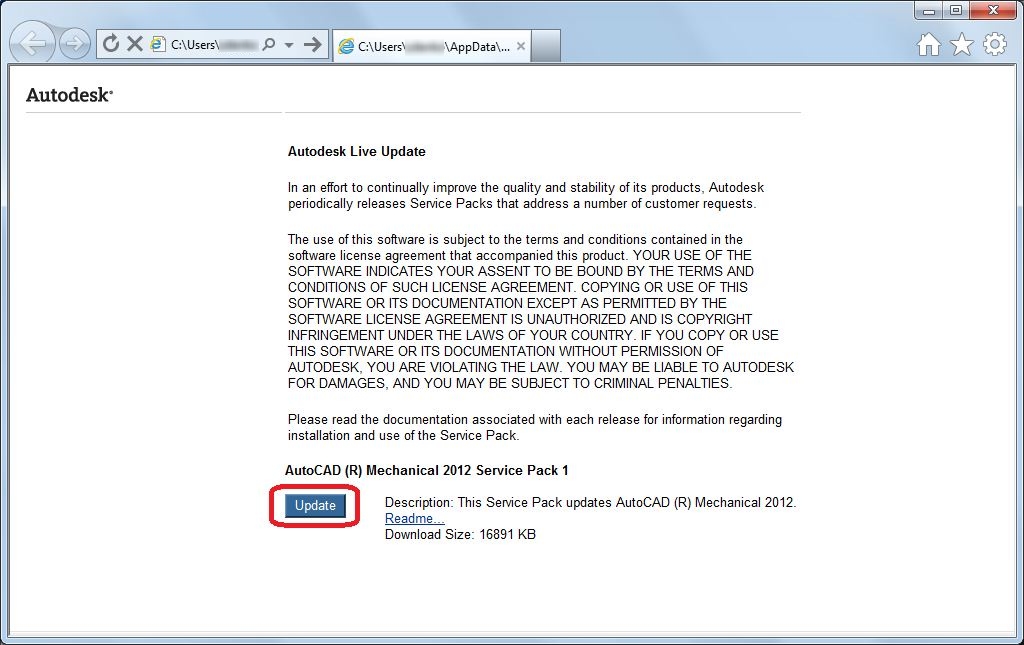This screenshot has width=1024, height=645.
Task: Click the Autodesk logo
Action: [67, 93]
